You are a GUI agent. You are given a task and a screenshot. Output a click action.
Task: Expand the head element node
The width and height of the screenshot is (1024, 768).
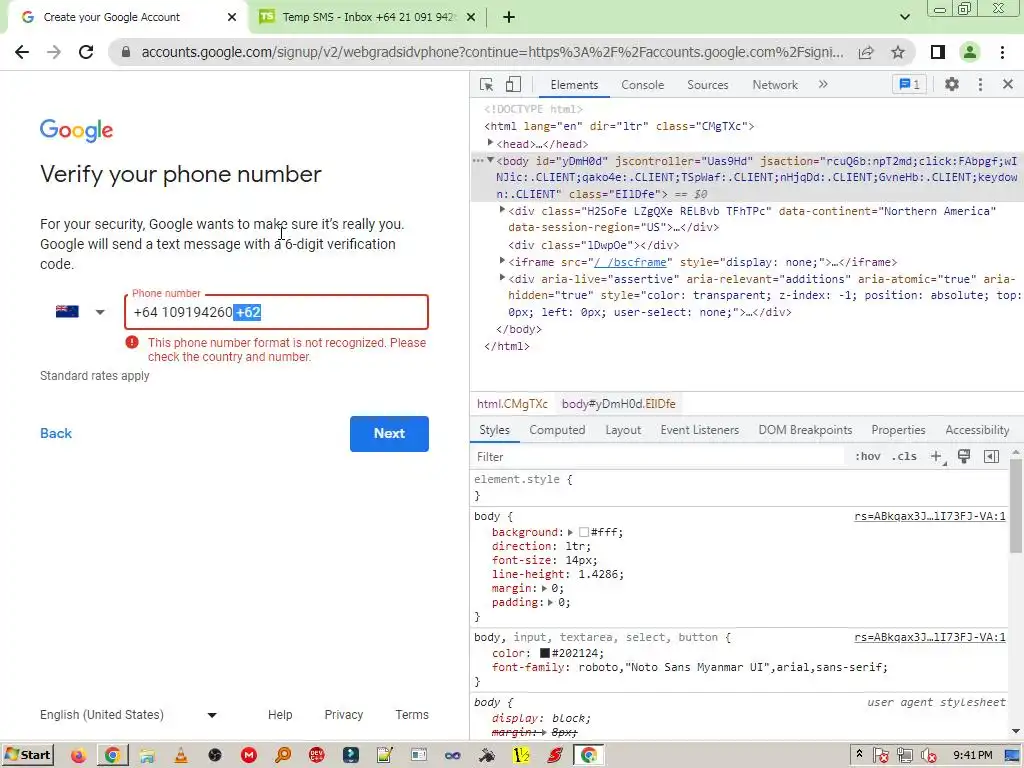click(490, 143)
